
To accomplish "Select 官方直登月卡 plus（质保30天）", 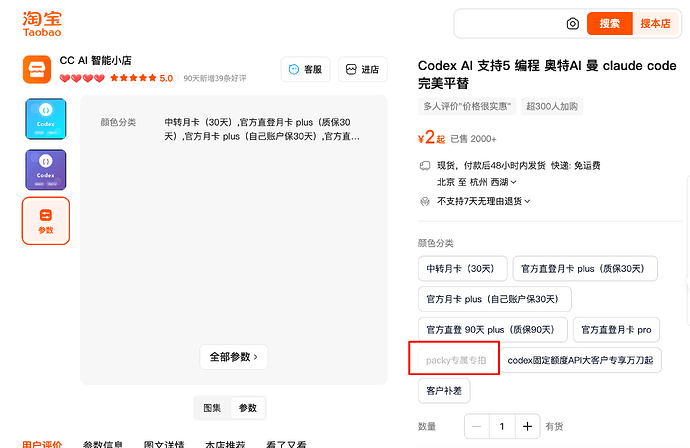I will (x=585, y=268).
